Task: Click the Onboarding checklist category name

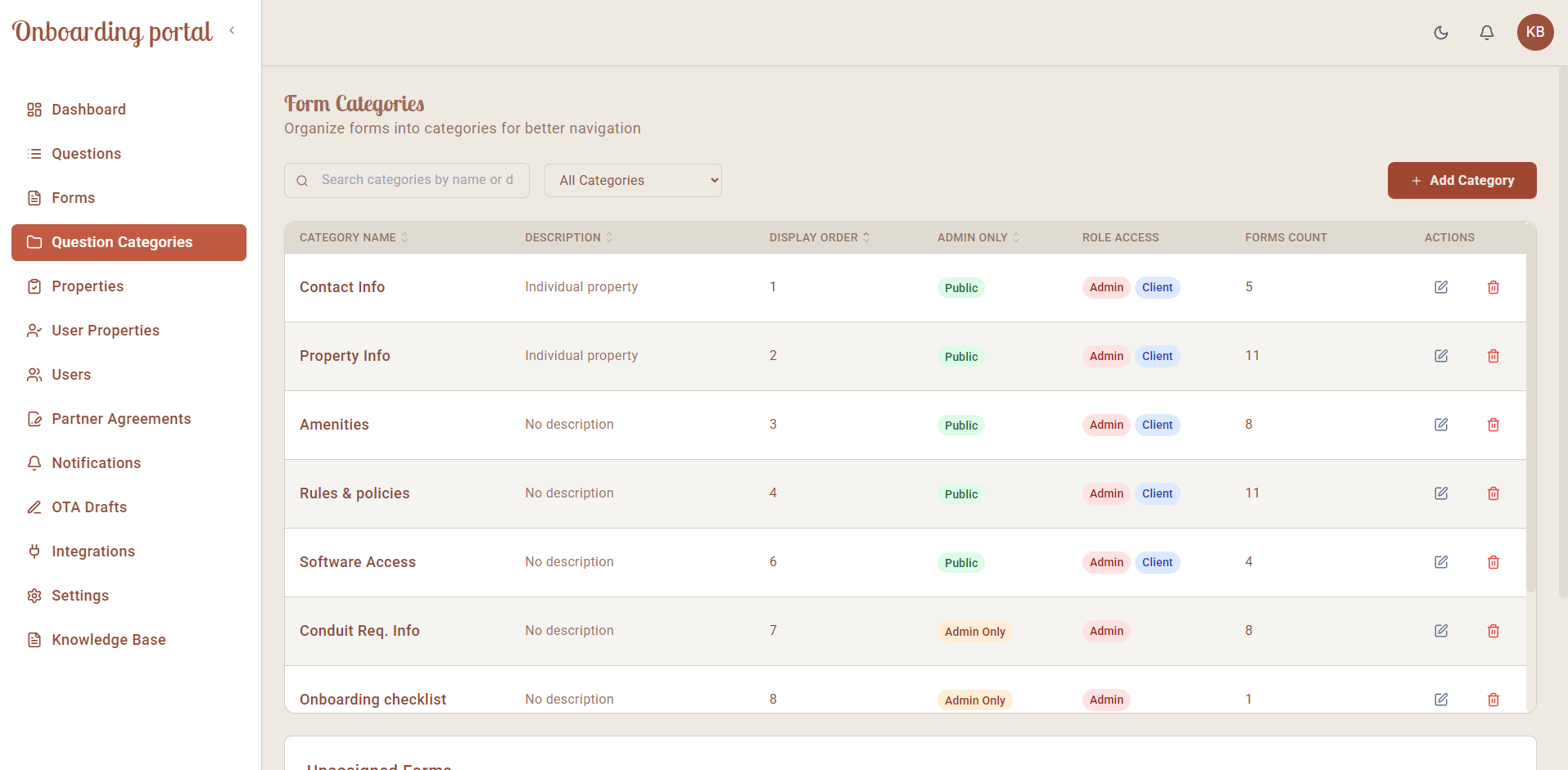Action: pos(373,700)
